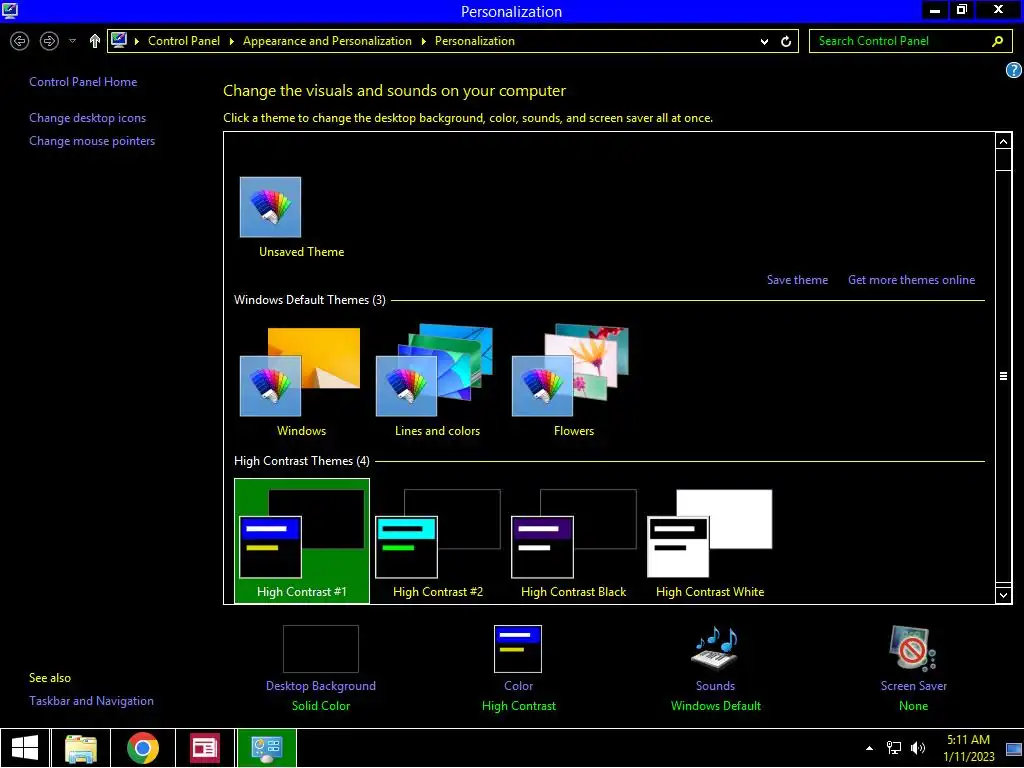
Task: Click Appearance and Personalization breadcrumb
Action: [327, 41]
